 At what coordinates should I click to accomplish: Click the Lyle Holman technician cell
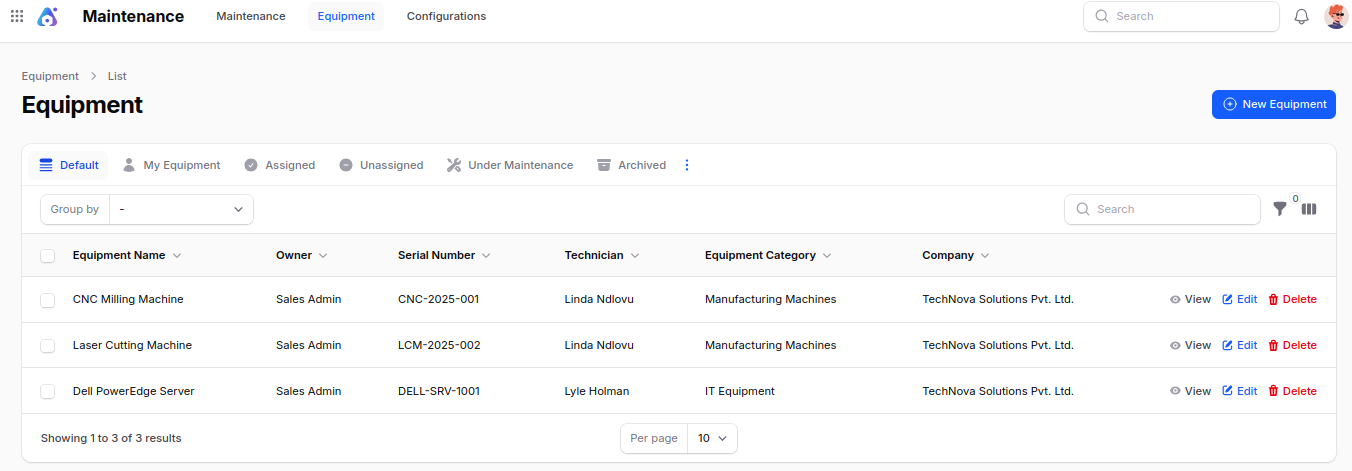coord(597,391)
